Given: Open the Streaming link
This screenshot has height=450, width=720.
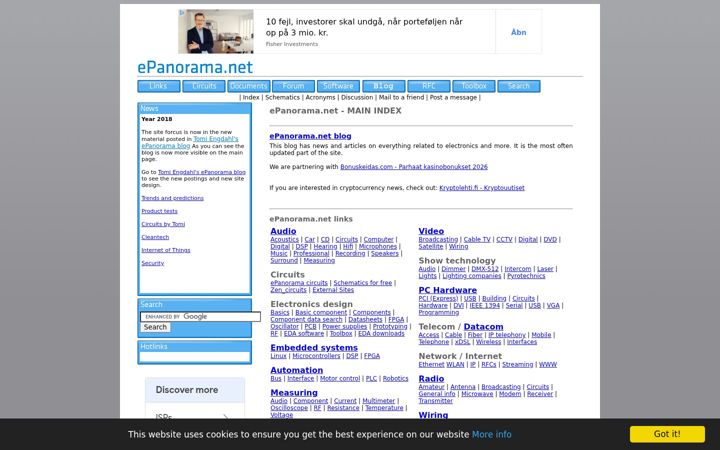Looking at the screenshot, I should coord(518,365).
